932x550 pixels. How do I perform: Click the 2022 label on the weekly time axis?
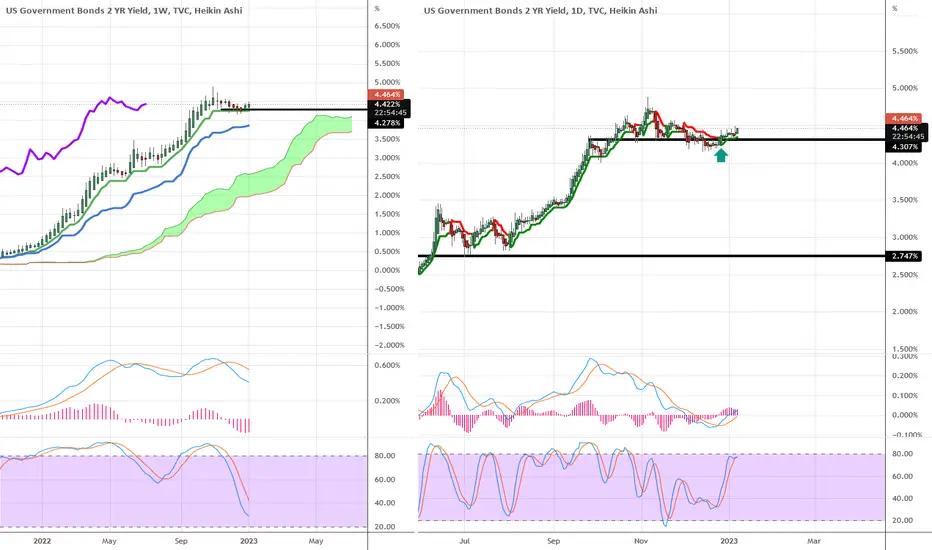42,541
